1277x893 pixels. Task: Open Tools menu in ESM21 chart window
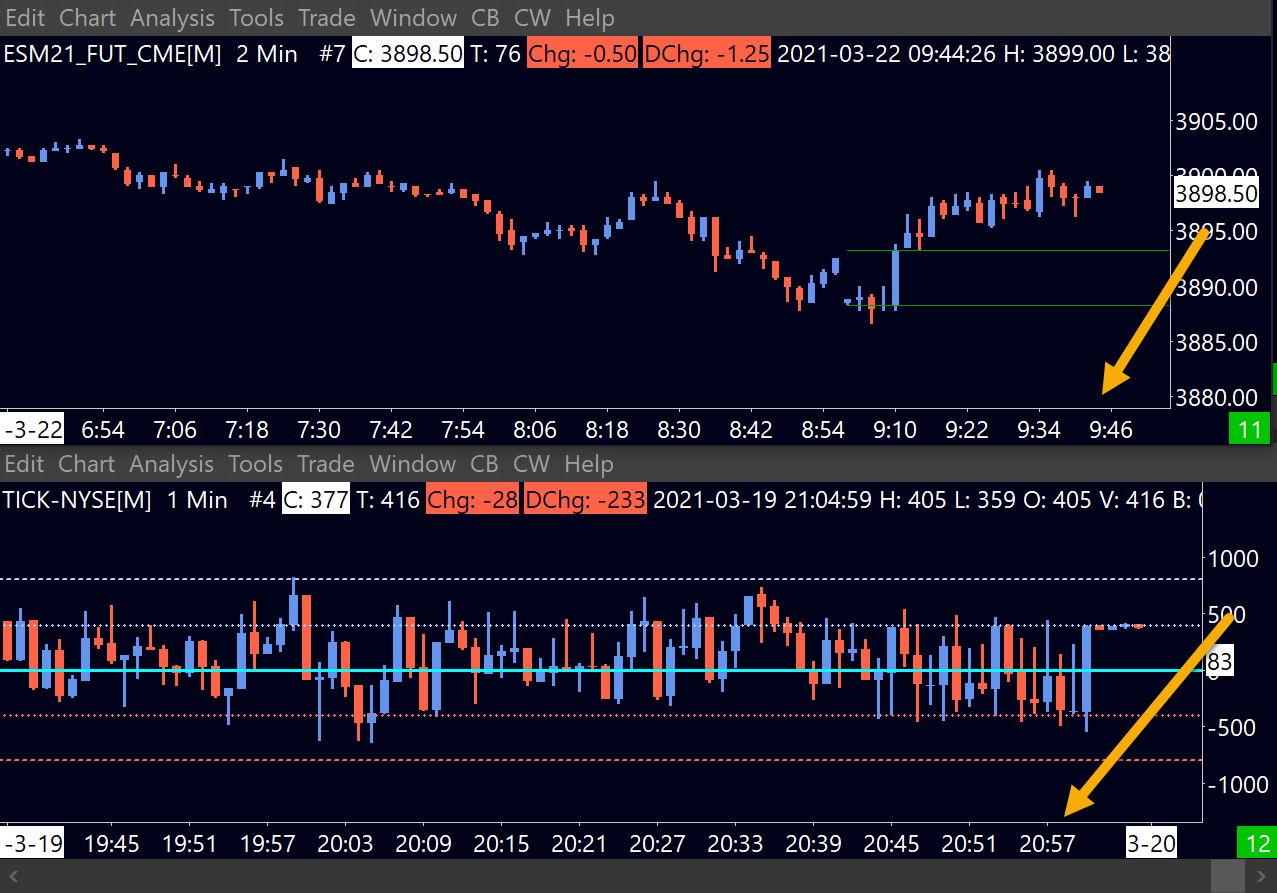[x=255, y=18]
